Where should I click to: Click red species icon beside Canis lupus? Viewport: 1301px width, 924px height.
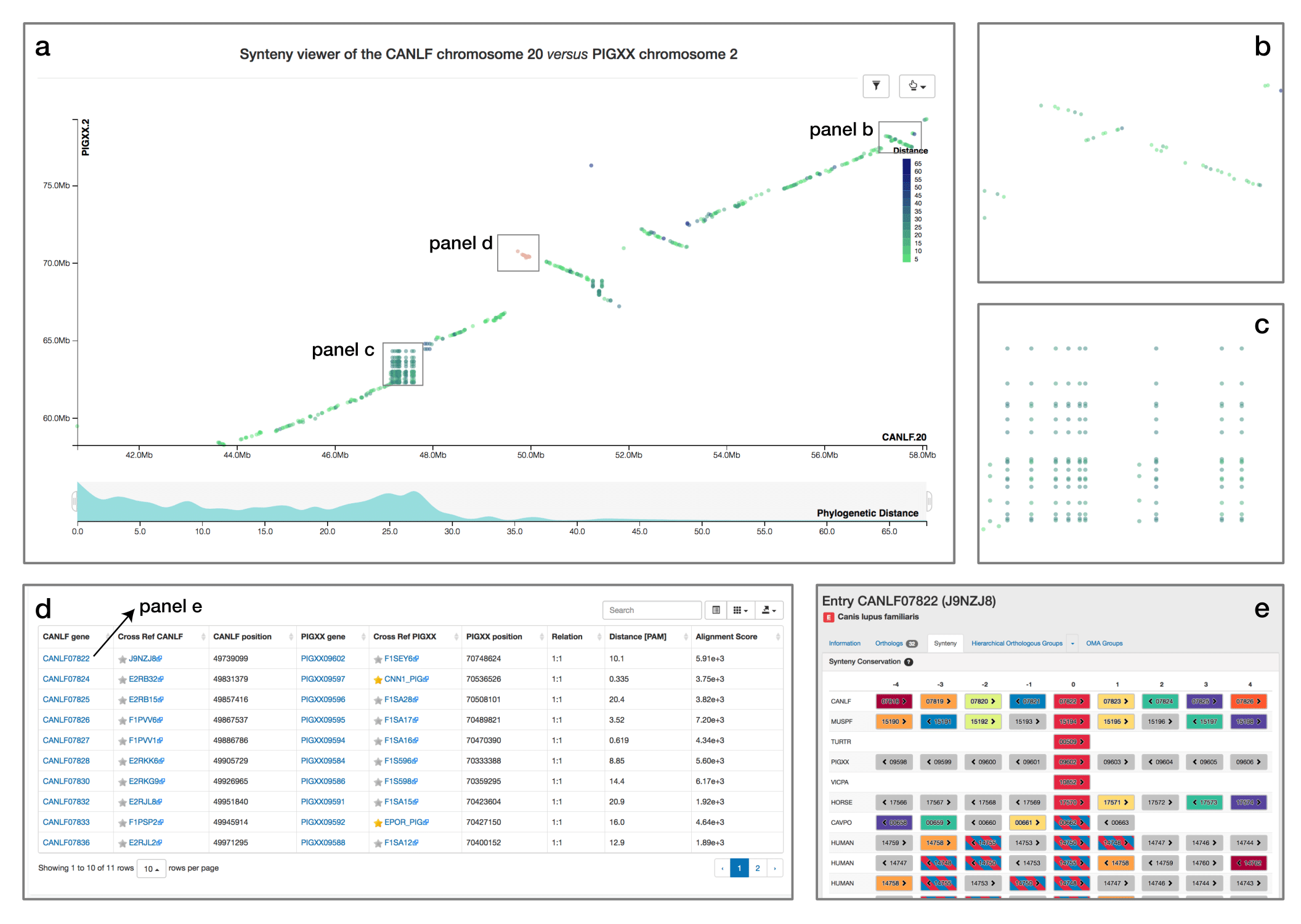829,617
